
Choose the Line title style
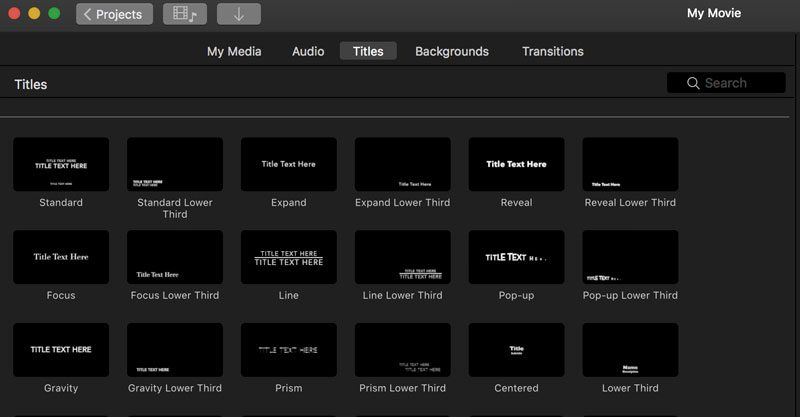(x=289, y=257)
